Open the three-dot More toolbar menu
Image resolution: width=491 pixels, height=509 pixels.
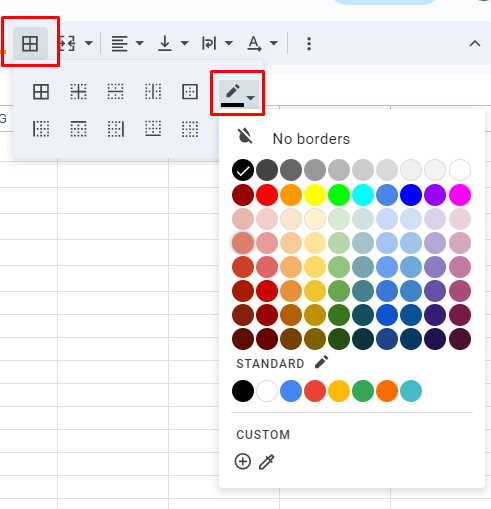309,44
